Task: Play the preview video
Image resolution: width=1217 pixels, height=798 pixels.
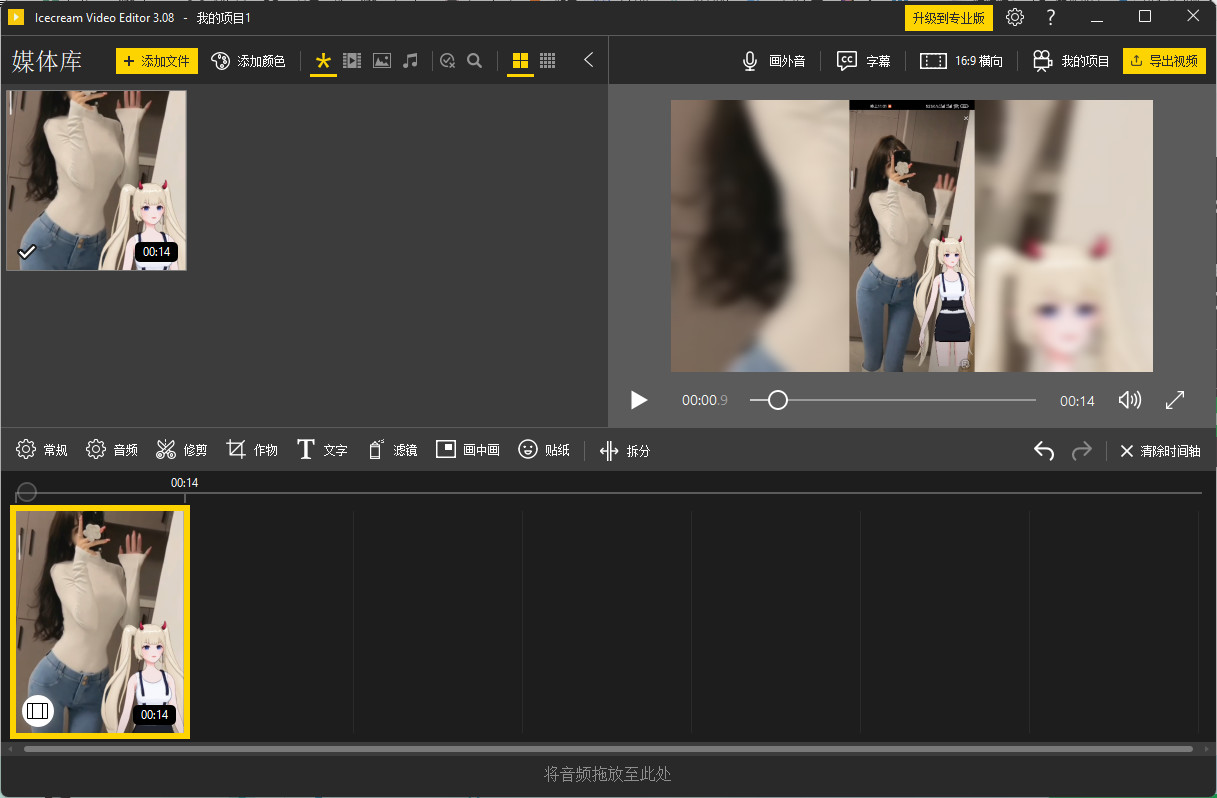Action: [x=639, y=400]
